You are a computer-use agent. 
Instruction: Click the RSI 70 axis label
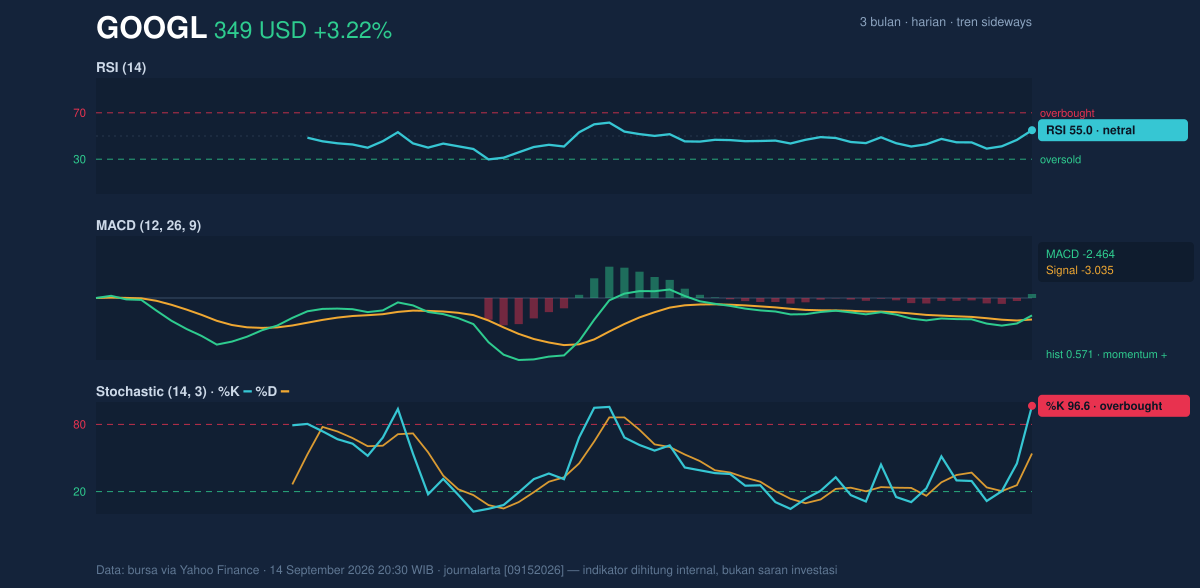coord(79,113)
